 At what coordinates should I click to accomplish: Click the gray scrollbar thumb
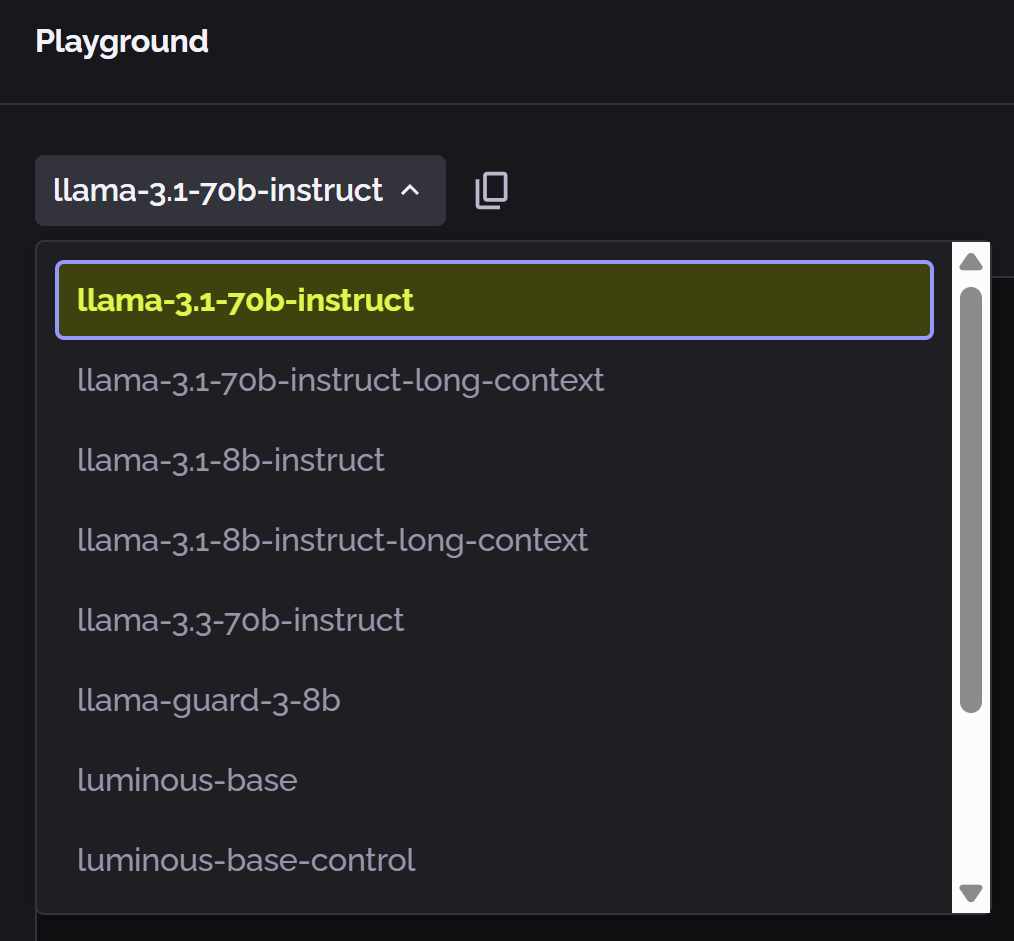coord(970,500)
